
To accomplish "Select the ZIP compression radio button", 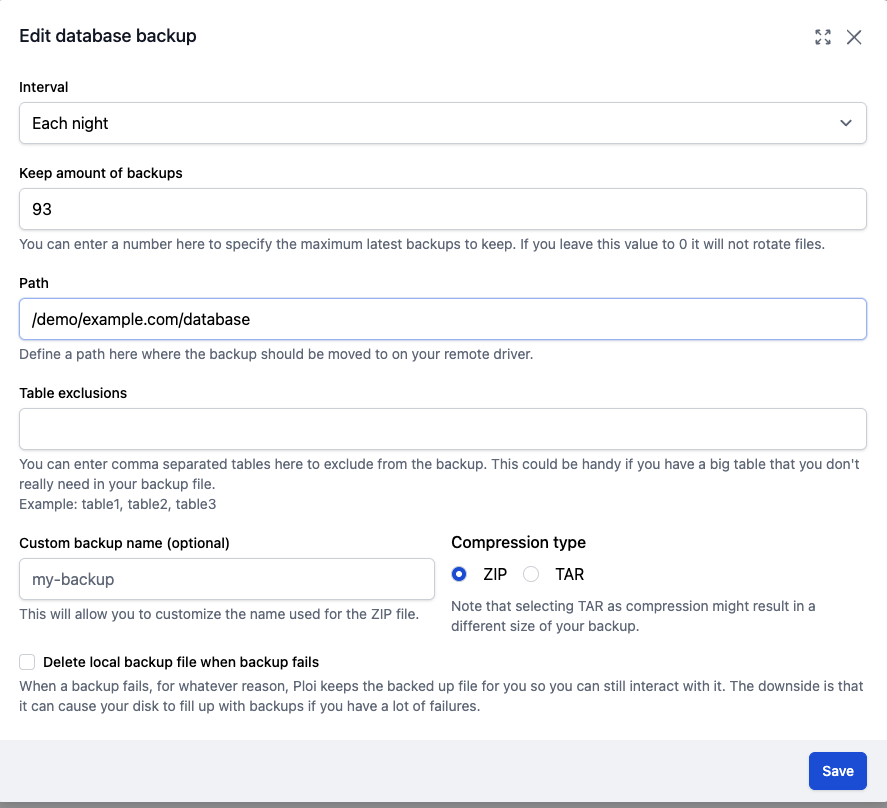I will click(459, 574).
